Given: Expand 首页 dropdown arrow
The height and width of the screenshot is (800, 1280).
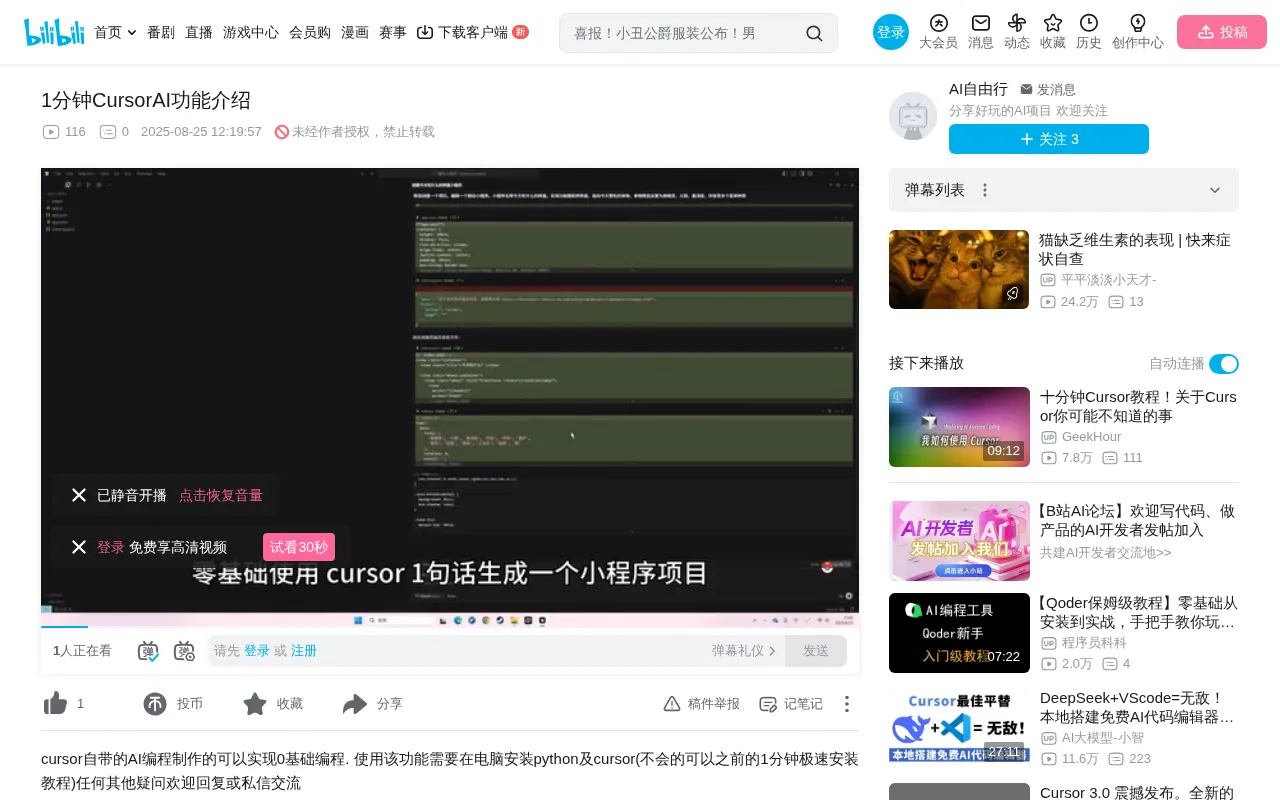Looking at the screenshot, I should click(132, 33).
